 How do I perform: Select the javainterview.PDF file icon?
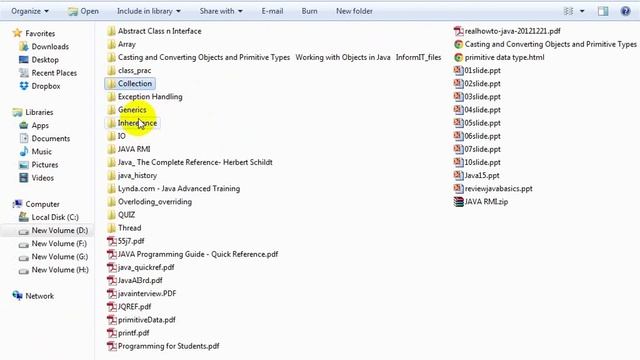[x=111, y=294]
